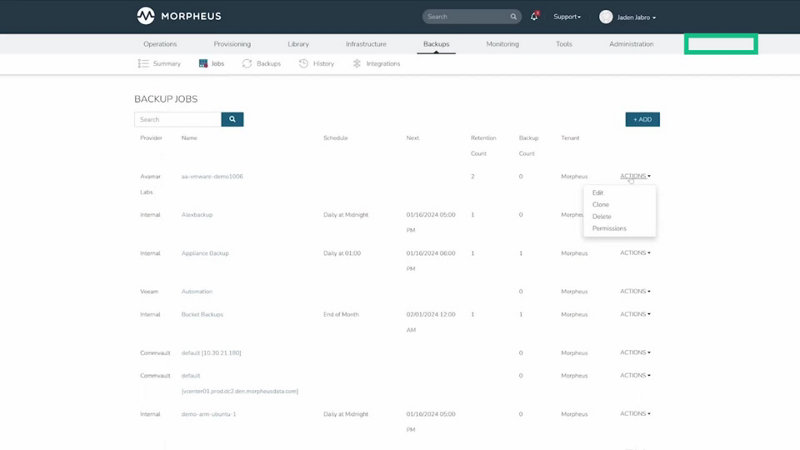Open the Tools main tab
The height and width of the screenshot is (450, 800).
pos(564,44)
